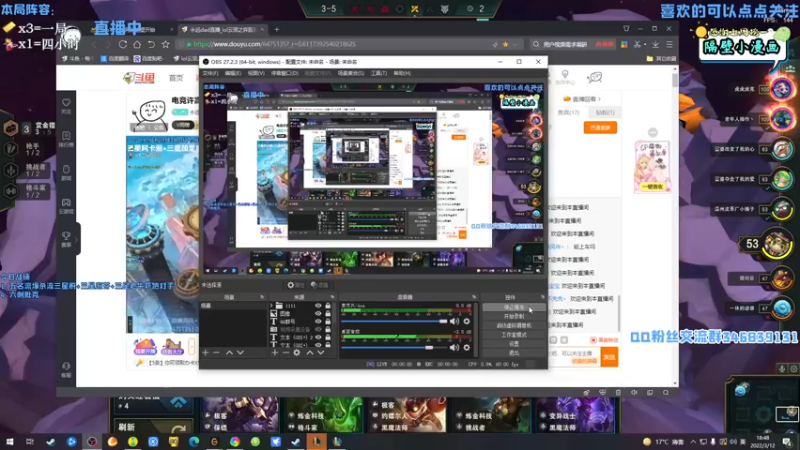
Task: Click the 工作室模式 studio mode button
Action: (514, 335)
